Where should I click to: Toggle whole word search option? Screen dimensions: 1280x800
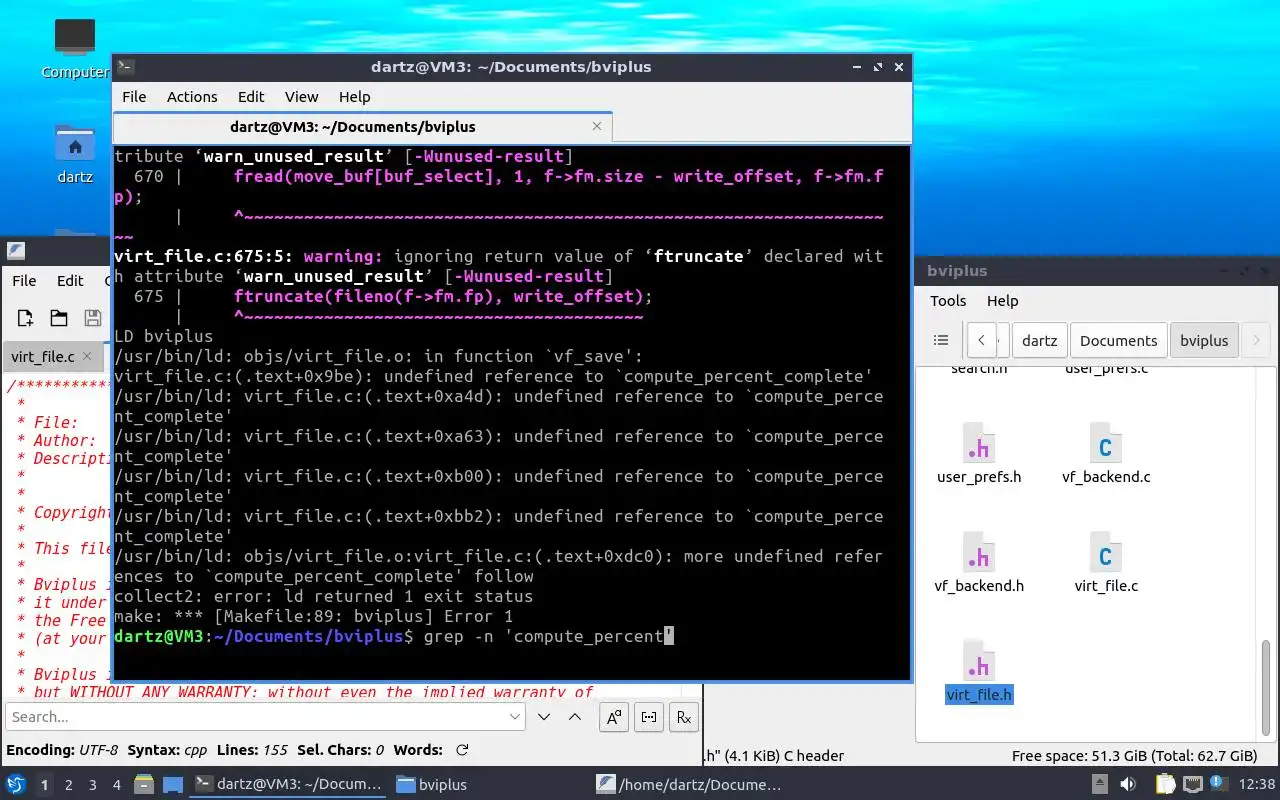[x=649, y=717]
